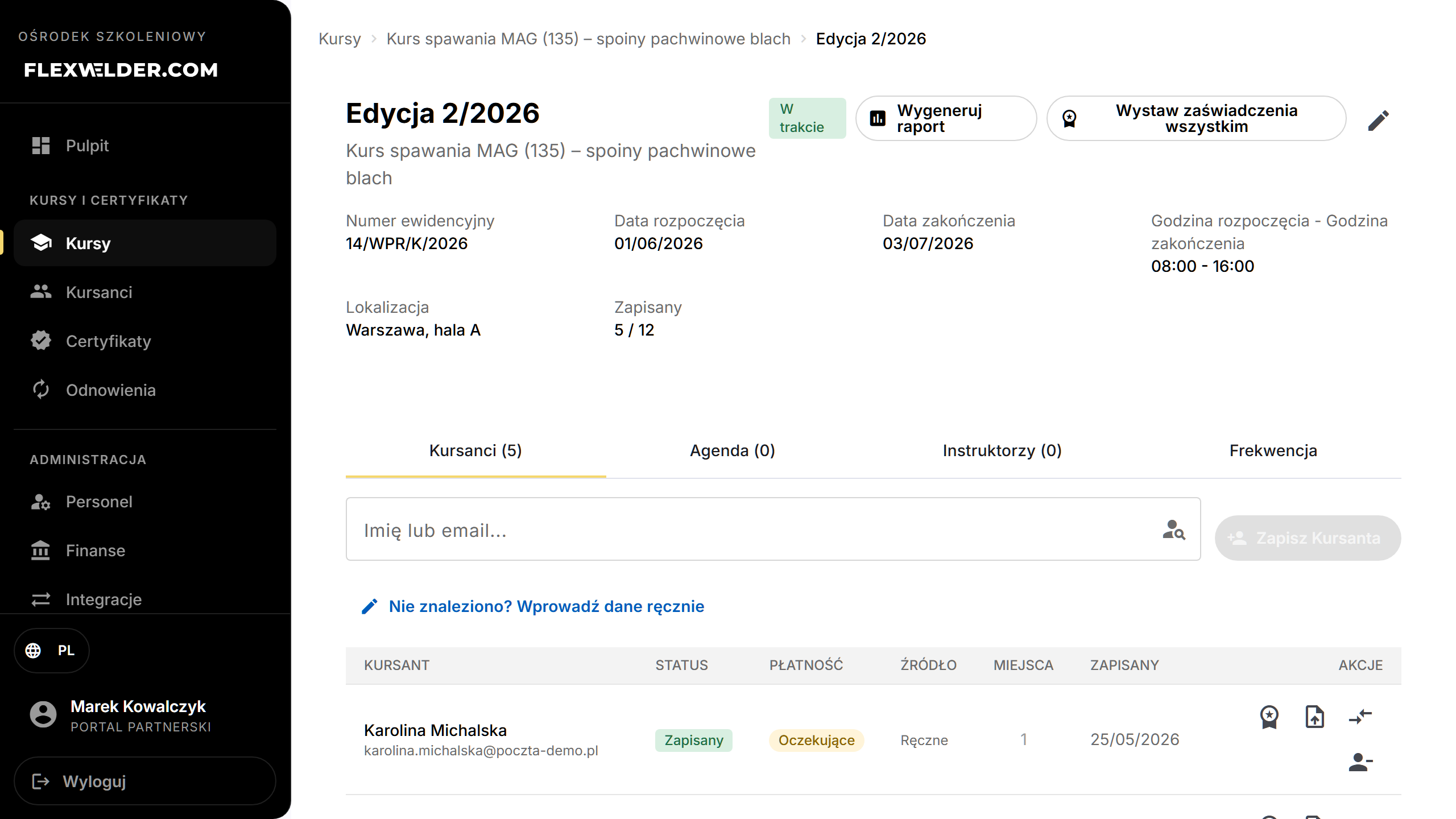
Task: Click the Wyloguj button
Action: (144, 781)
